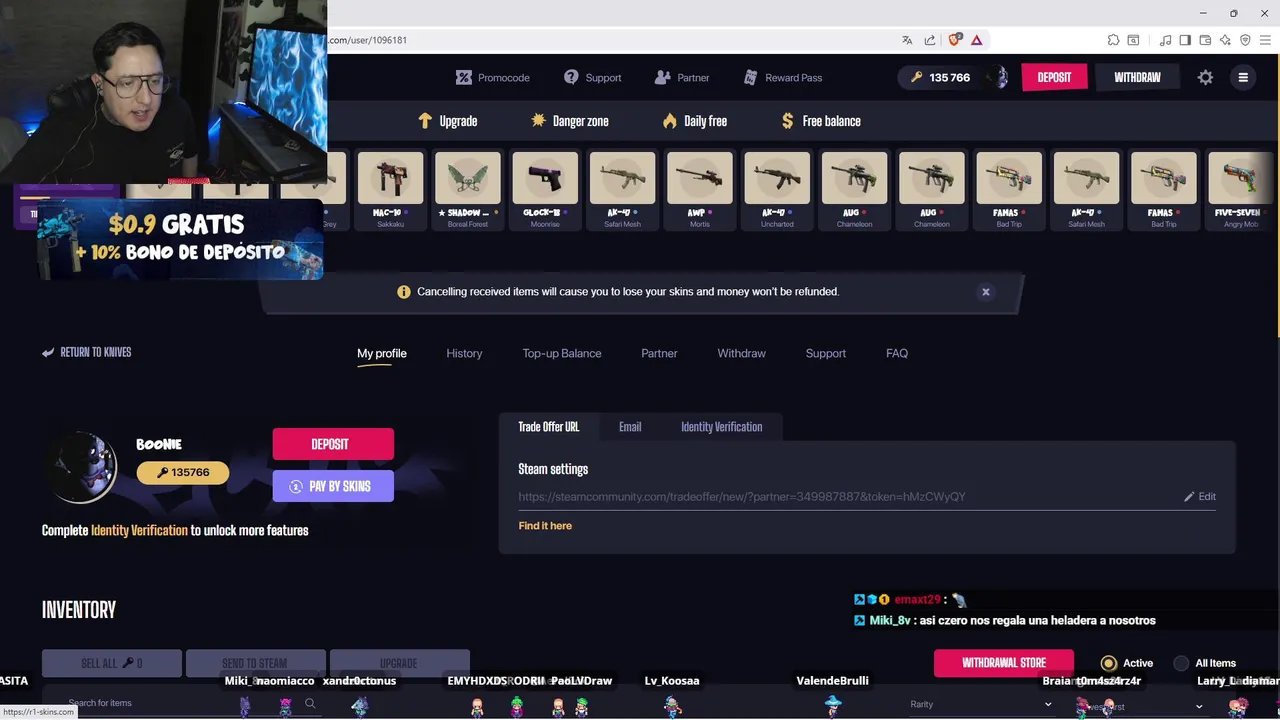Click the WITHDRAWAL STORE button

tap(1004, 663)
